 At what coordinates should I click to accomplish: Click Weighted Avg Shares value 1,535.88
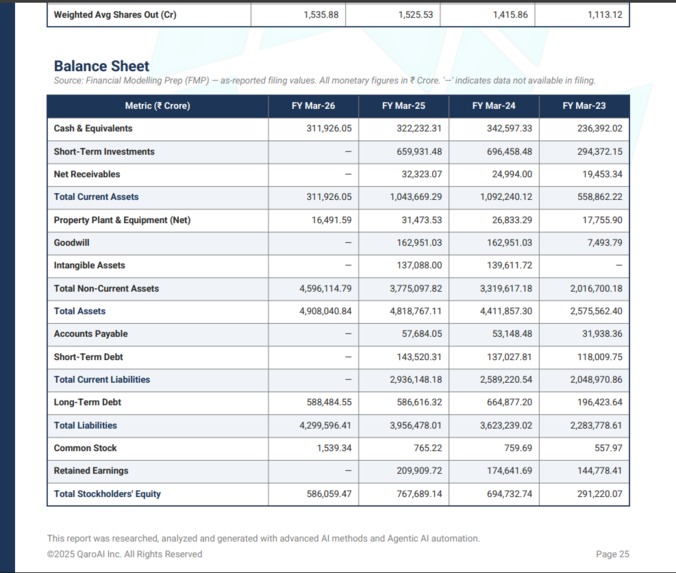[x=321, y=15]
